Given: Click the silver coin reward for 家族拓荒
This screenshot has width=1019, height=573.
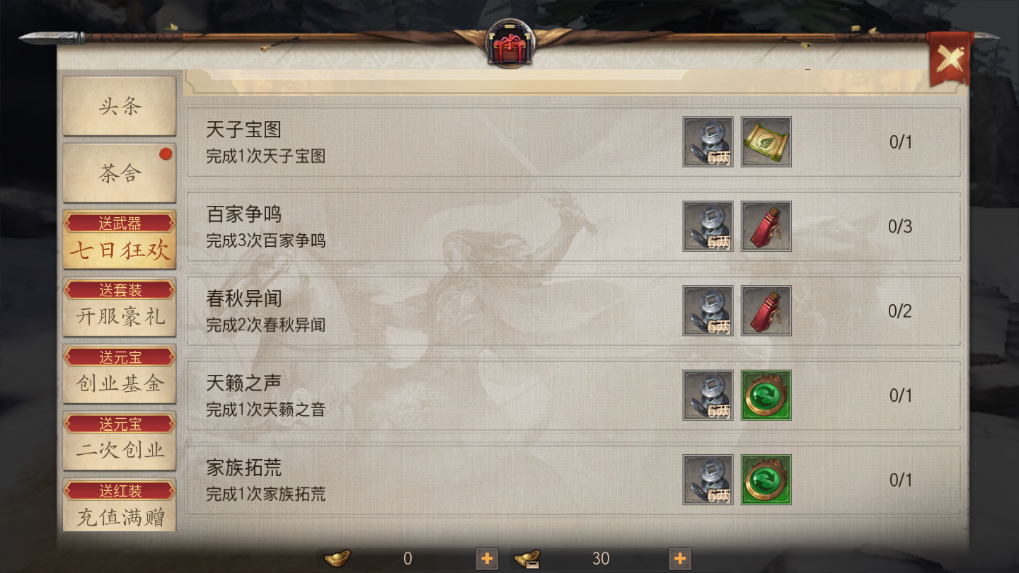Looking at the screenshot, I should pos(708,479).
